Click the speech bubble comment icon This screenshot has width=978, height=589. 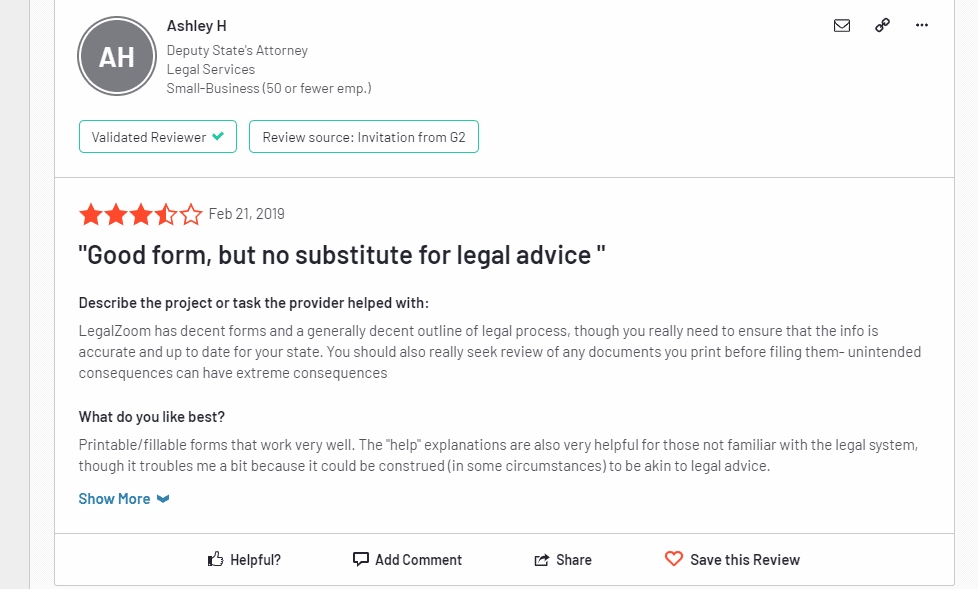click(361, 559)
